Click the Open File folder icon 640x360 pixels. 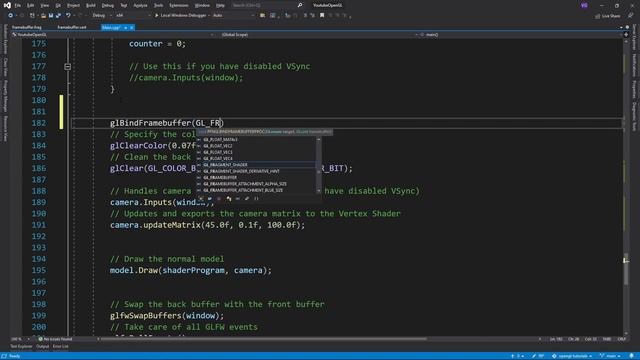coord(43,16)
